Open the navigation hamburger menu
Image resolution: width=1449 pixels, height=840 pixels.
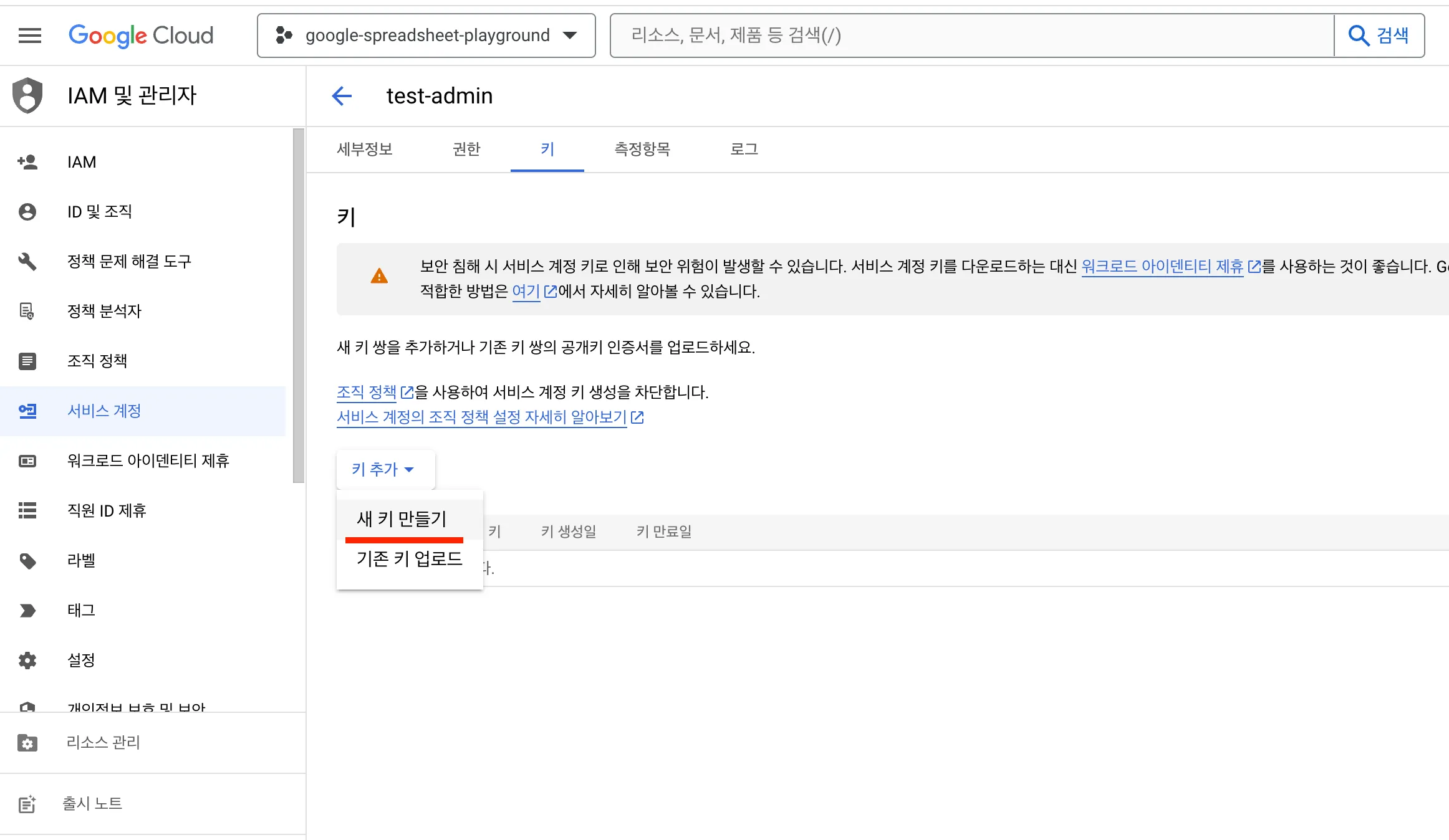click(x=29, y=36)
